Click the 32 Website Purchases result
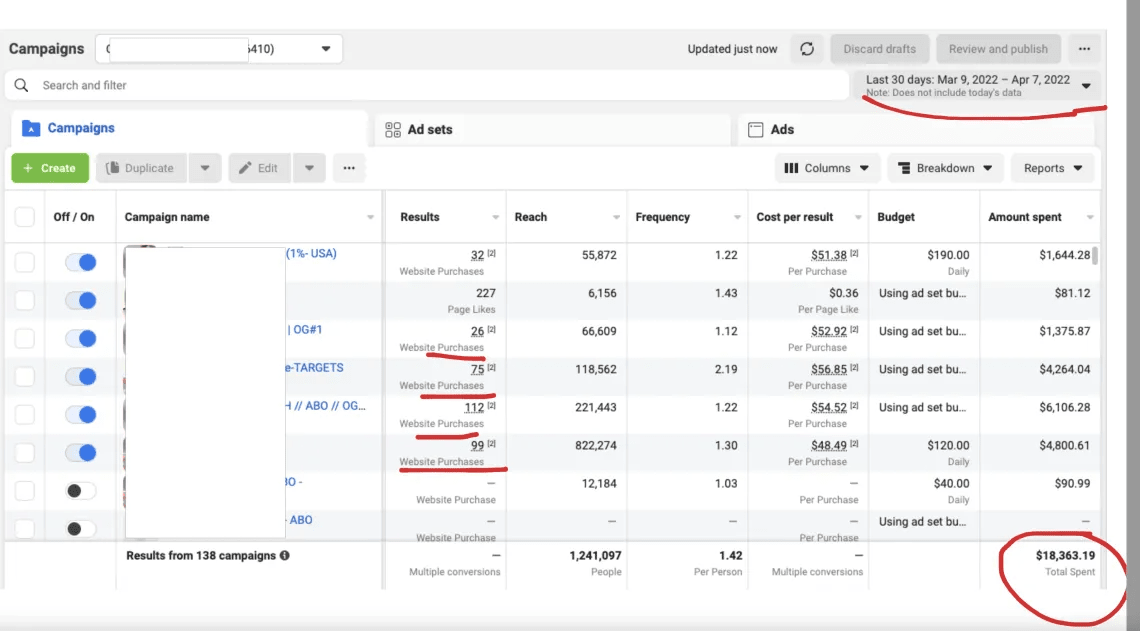This screenshot has width=1140, height=631. (477, 255)
